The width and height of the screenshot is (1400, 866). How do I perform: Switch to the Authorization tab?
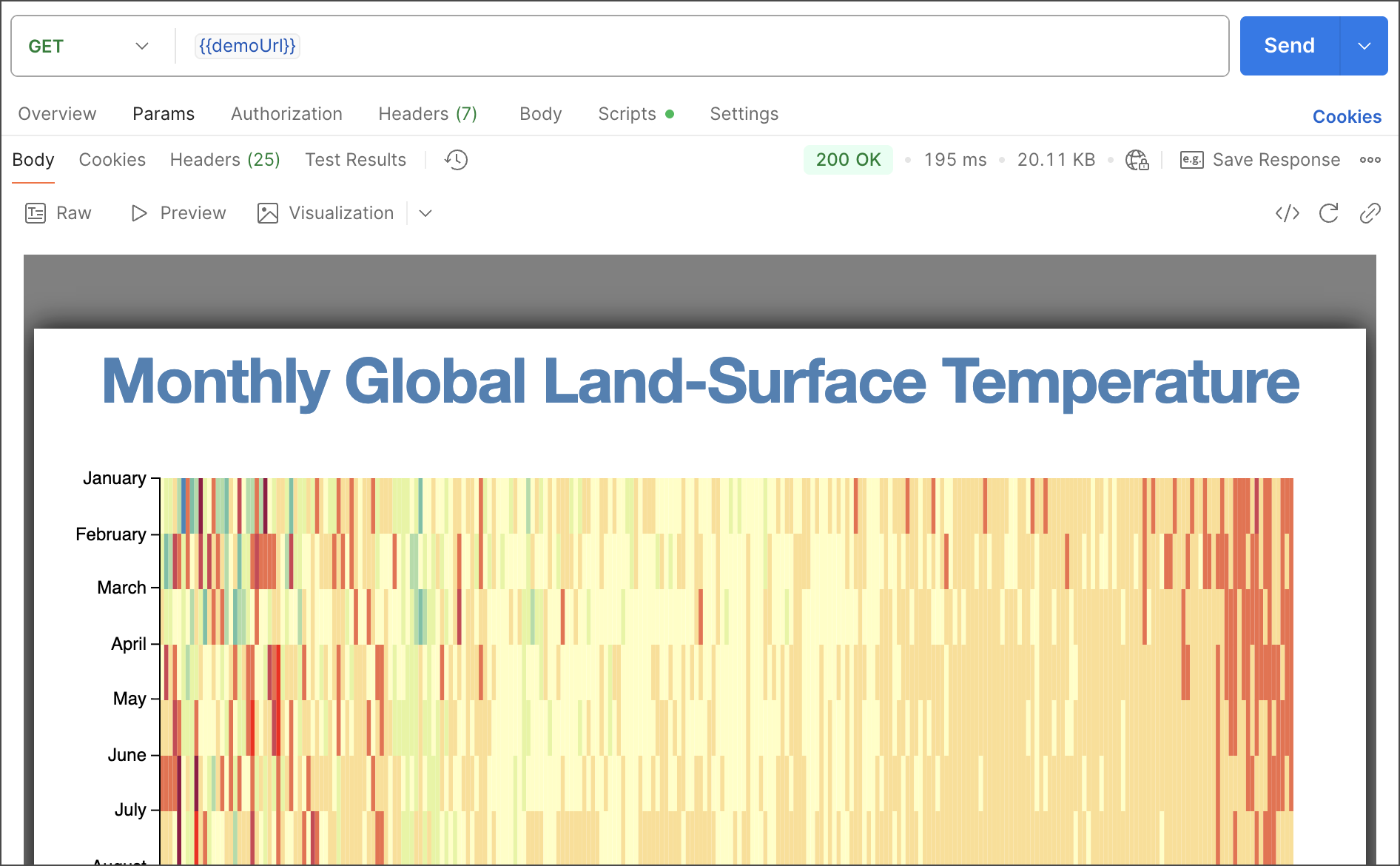coord(286,114)
